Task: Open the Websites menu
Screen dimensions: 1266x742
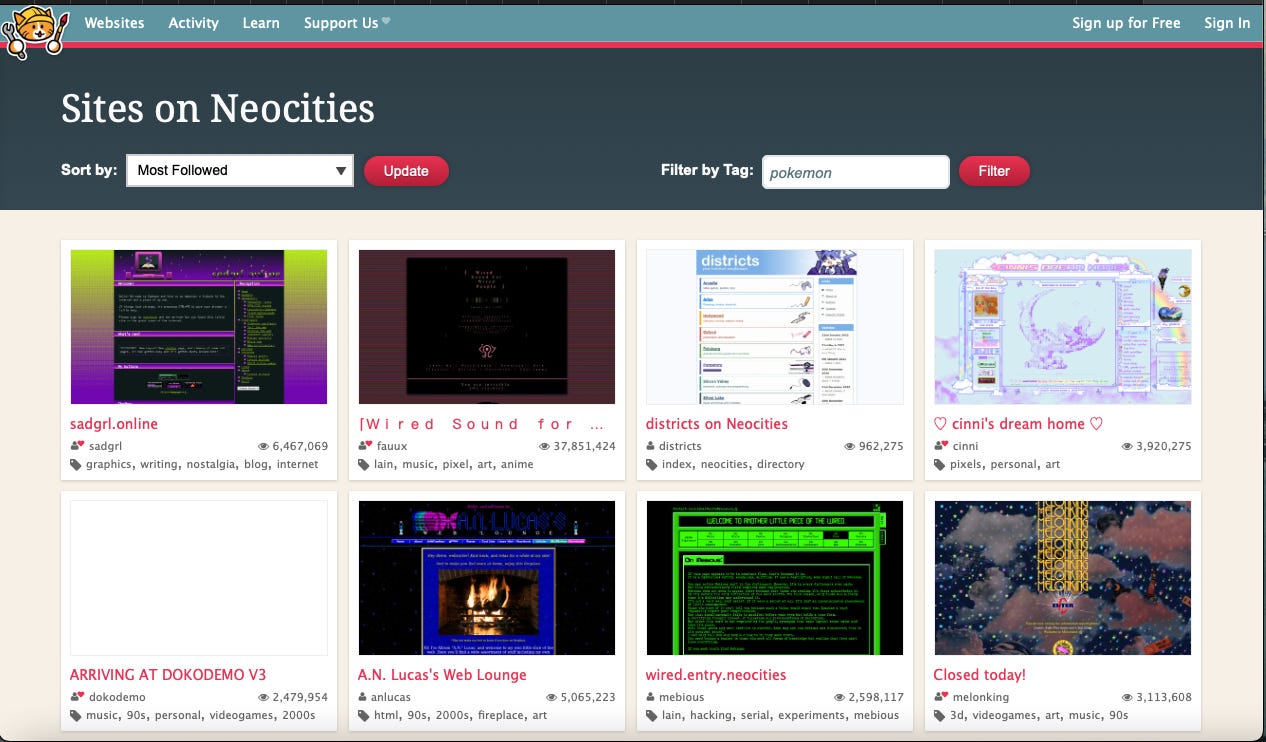Action: (x=114, y=22)
